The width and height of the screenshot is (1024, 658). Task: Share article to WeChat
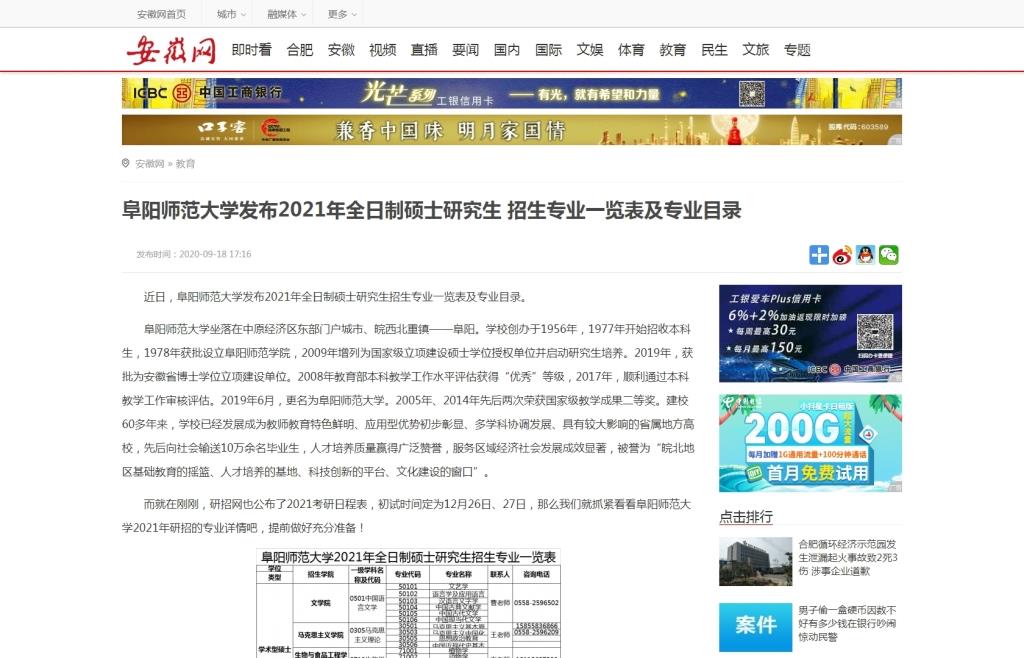(x=888, y=255)
